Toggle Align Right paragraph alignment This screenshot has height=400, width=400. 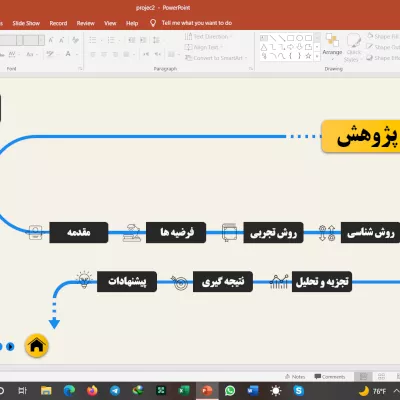pos(115,54)
